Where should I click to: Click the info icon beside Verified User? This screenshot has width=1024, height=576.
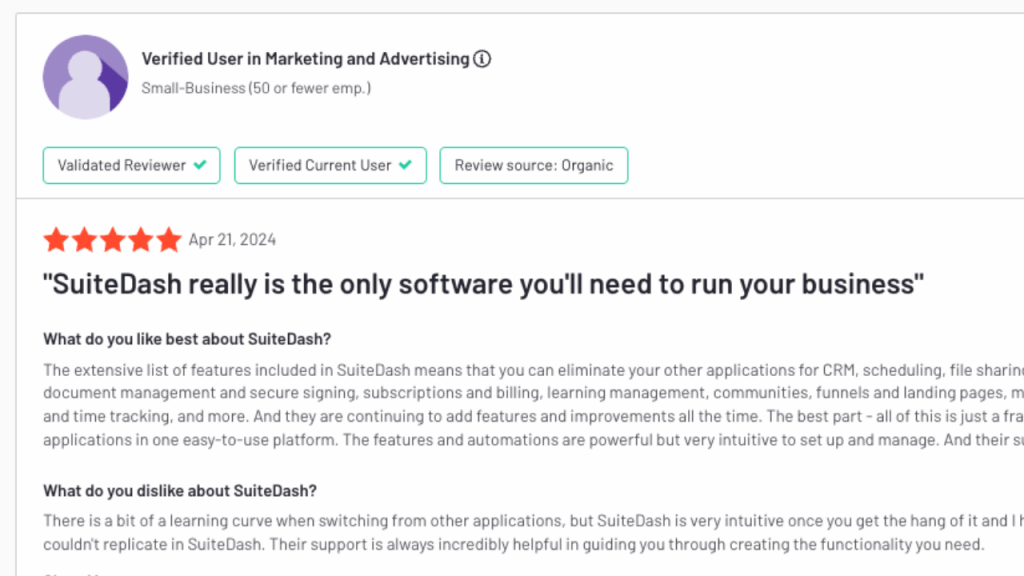tap(482, 59)
